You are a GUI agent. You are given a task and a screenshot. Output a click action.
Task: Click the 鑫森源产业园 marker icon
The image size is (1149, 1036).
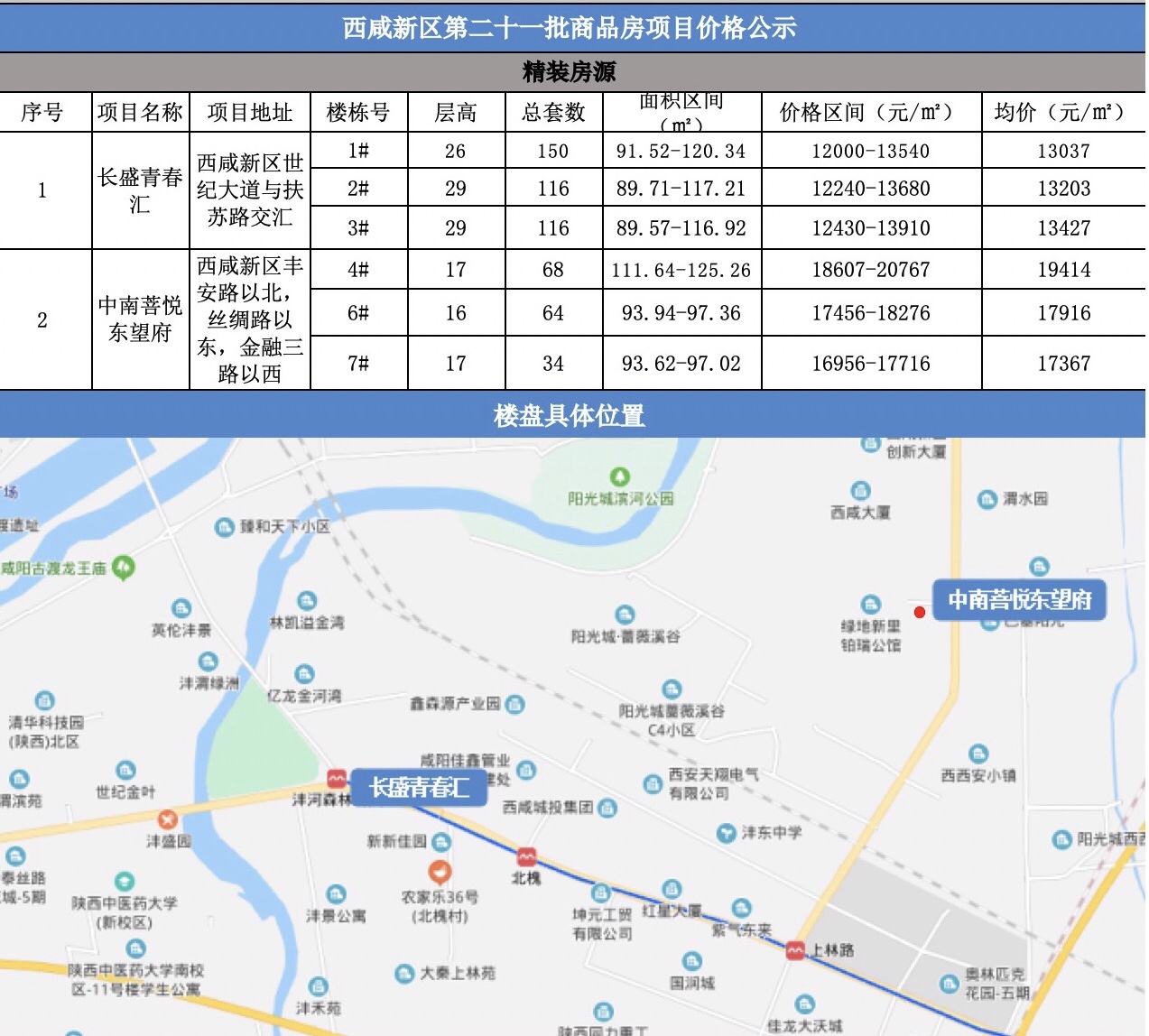(514, 704)
